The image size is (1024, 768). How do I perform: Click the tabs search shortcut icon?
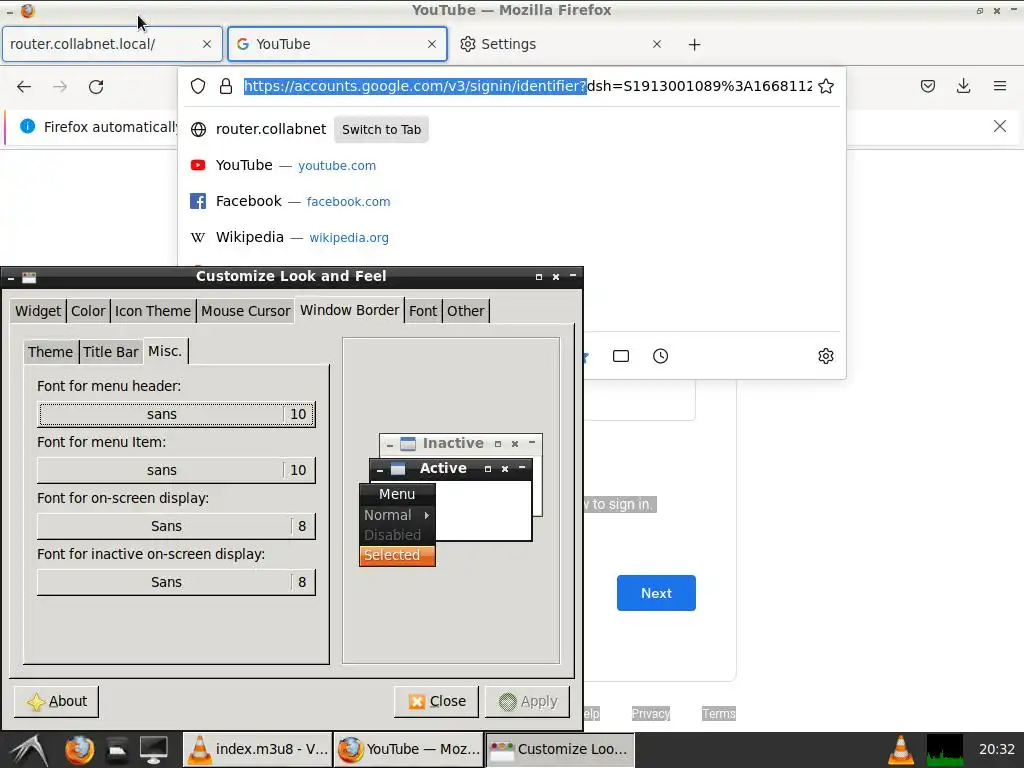click(621, 356)
